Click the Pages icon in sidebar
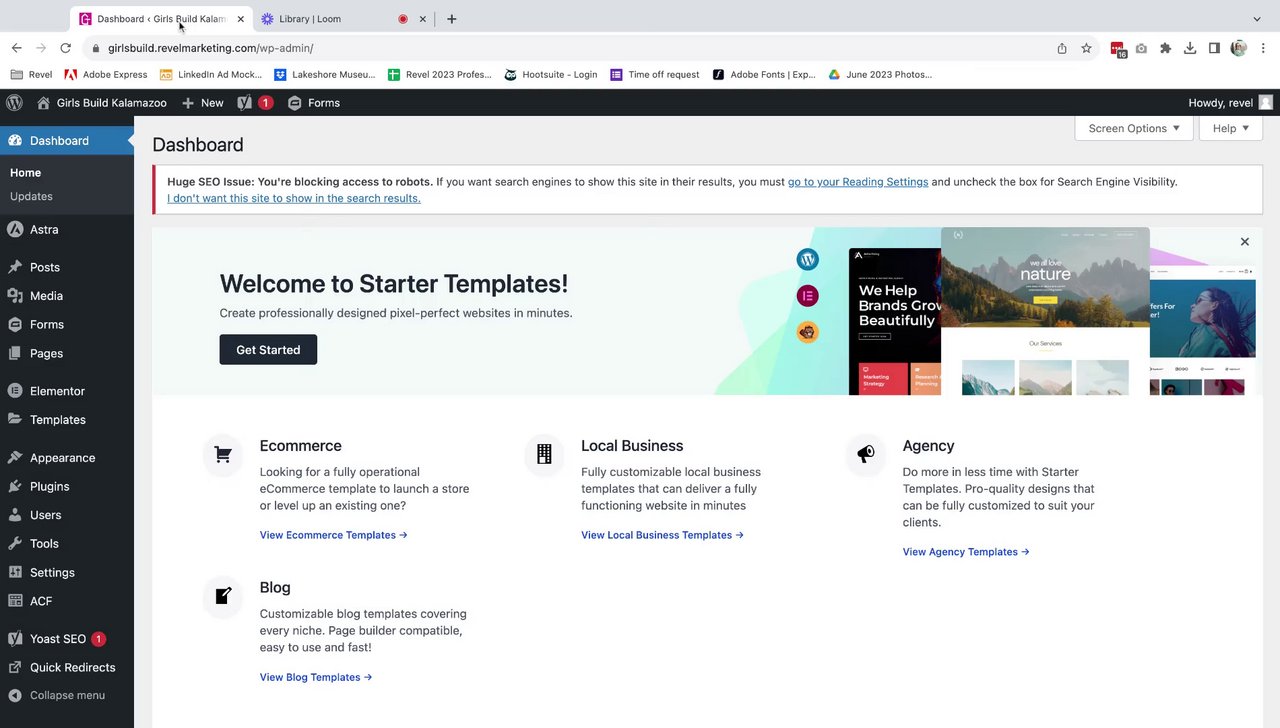1280x728 pixels. 15,353
